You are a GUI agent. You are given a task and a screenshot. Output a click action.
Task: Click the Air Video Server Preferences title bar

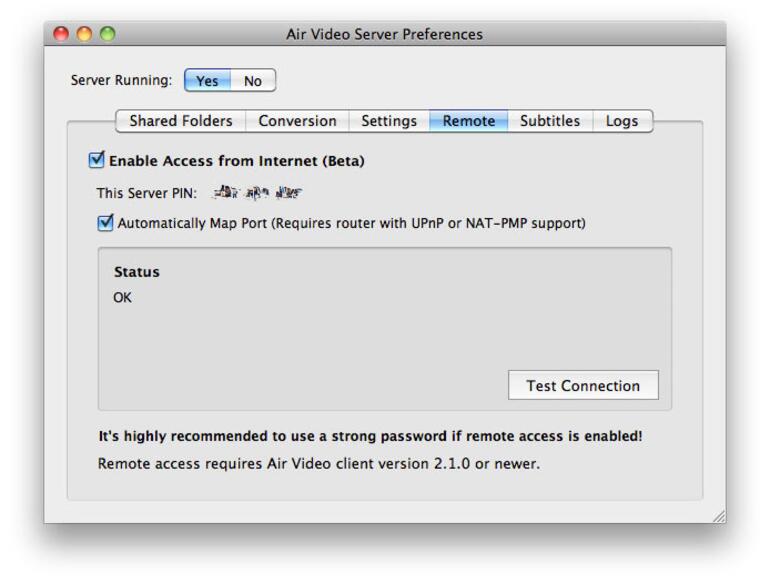point(384,34)
